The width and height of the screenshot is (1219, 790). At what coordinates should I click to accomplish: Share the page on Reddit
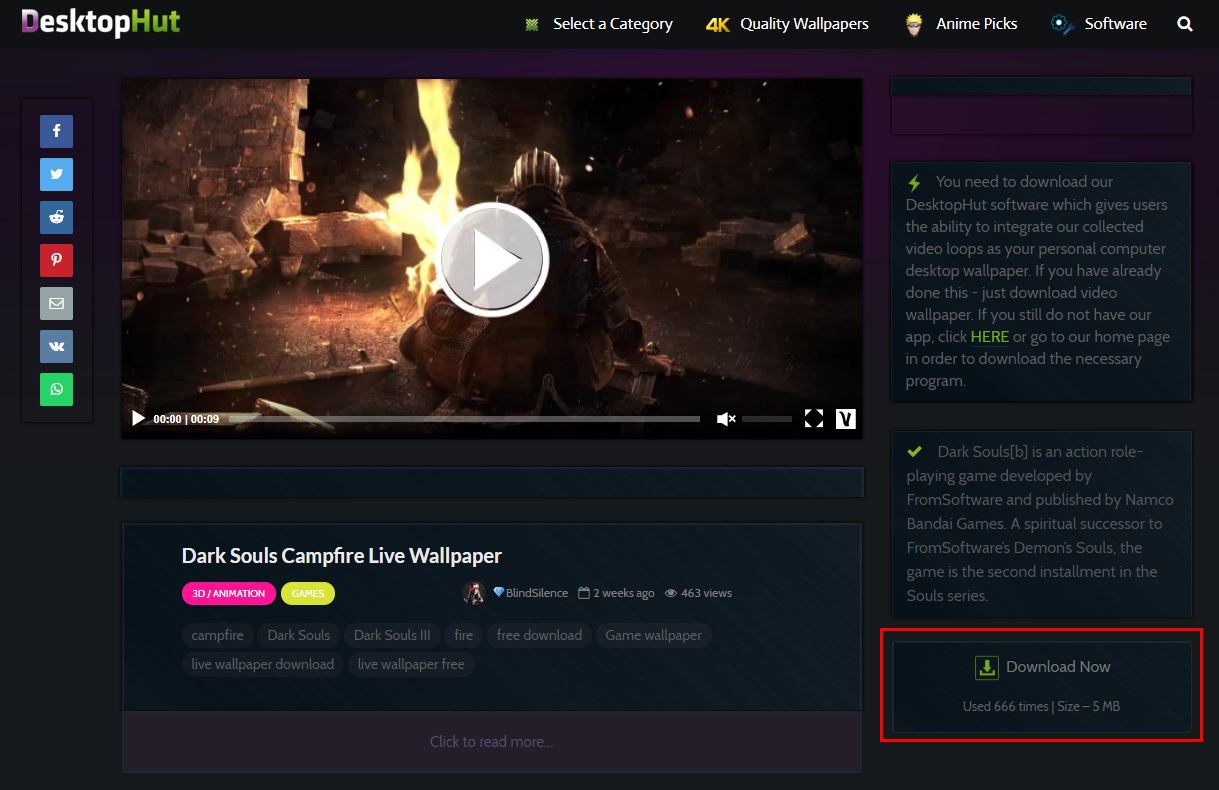tap(56, 217)
